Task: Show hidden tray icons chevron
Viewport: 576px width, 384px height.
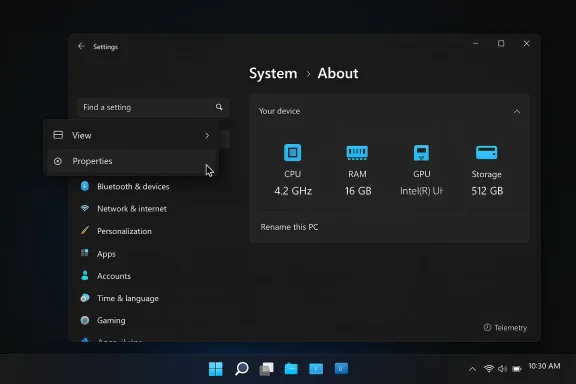Action: (x=472, y=369)
